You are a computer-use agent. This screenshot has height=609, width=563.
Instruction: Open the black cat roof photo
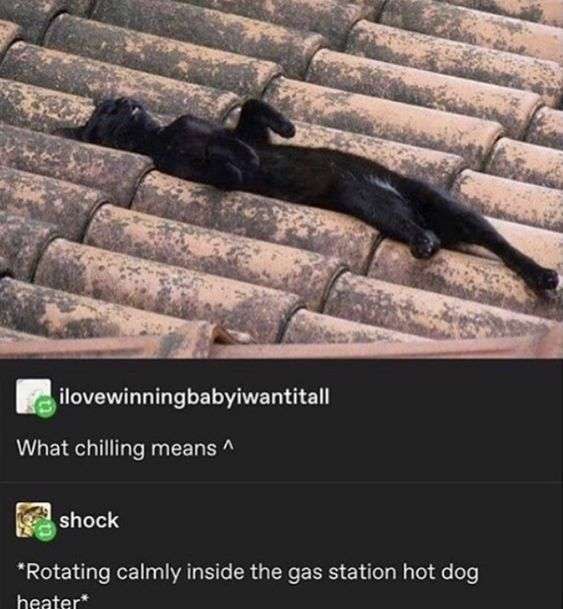282,179
